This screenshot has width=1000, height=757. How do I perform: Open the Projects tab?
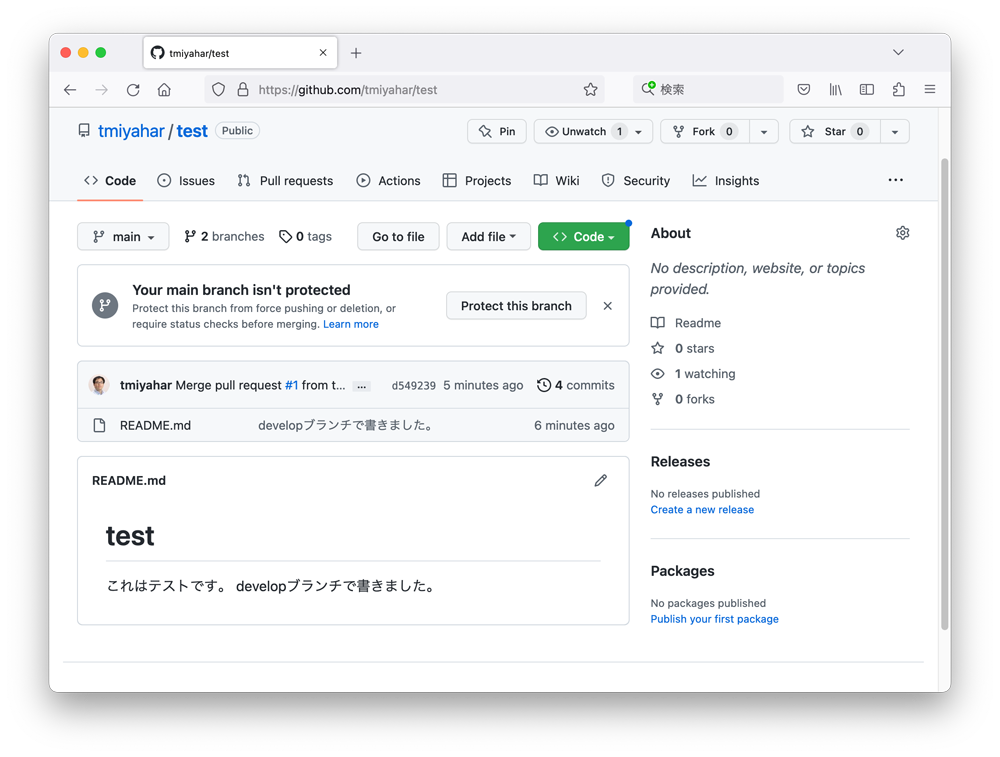point(477,181)
